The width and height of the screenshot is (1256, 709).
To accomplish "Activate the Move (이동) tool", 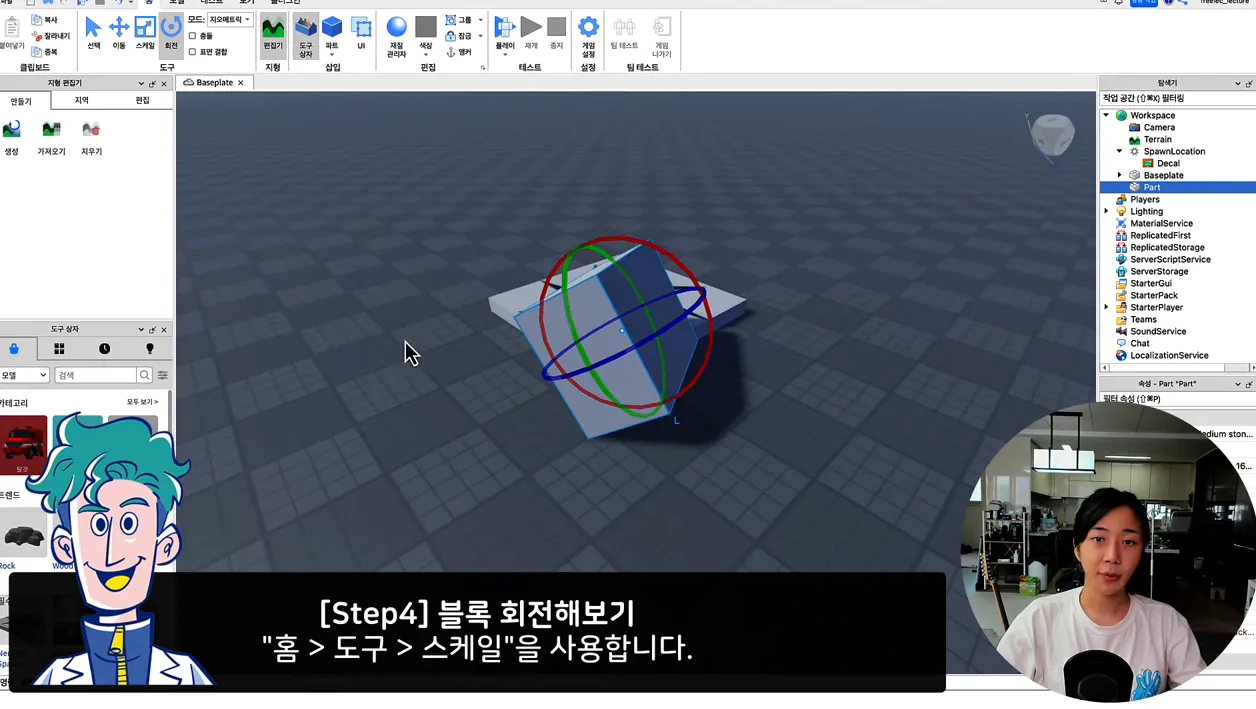I will 119,32.
